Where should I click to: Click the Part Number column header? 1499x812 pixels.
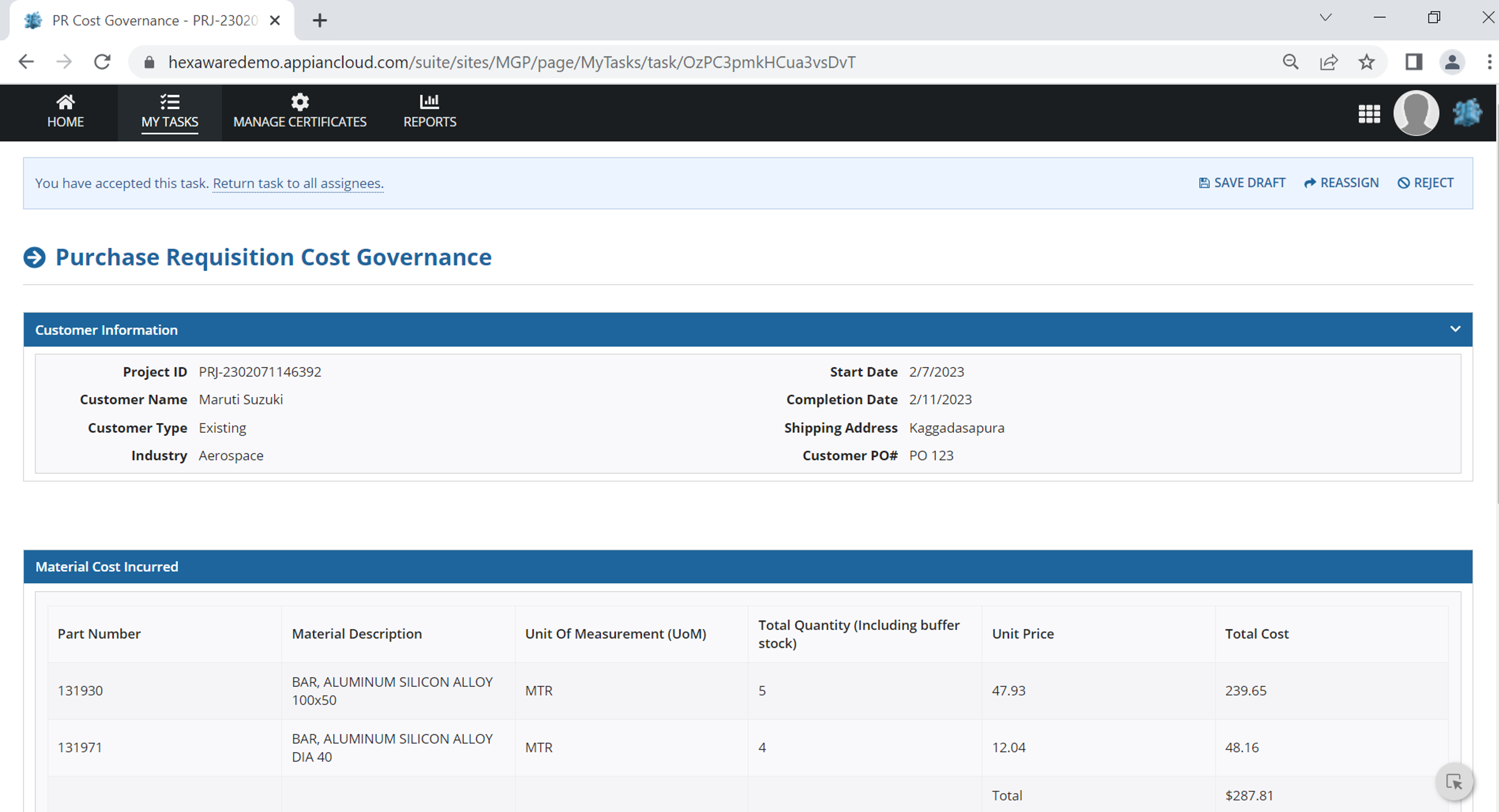click(99, 634)
